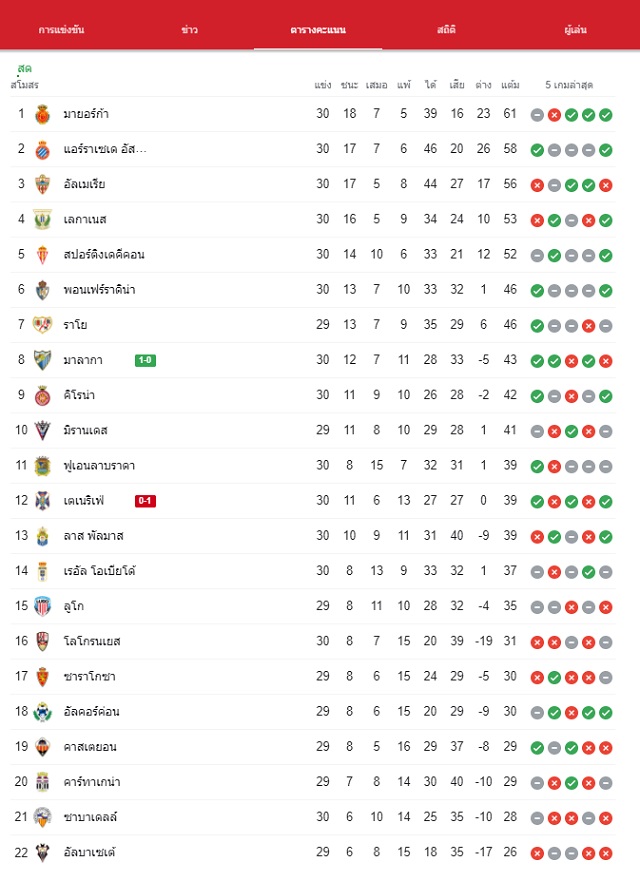Click the Málaga crest in row 8

(x=43, y=360)
